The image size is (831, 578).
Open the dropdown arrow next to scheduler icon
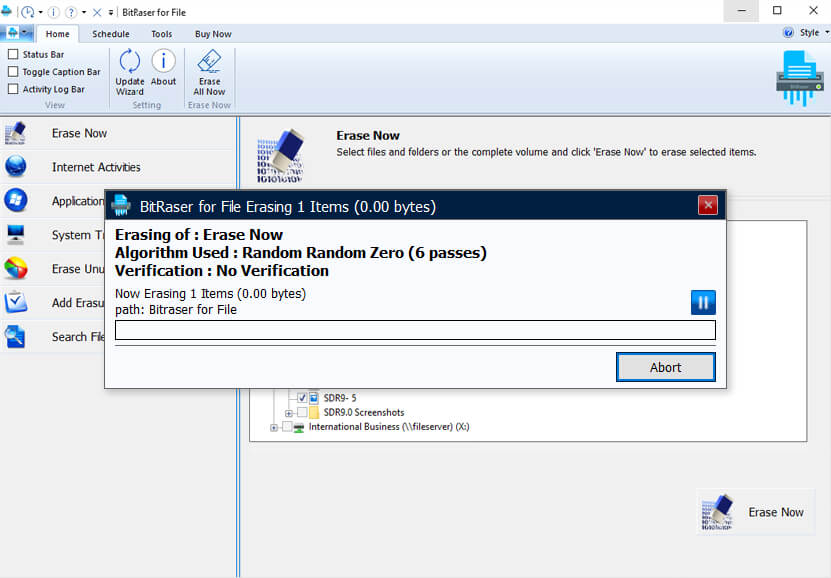click(x=41, y=12)
